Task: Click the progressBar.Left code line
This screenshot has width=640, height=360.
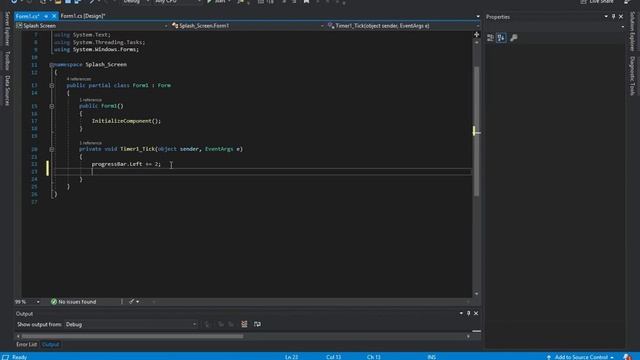Action: 126,164
